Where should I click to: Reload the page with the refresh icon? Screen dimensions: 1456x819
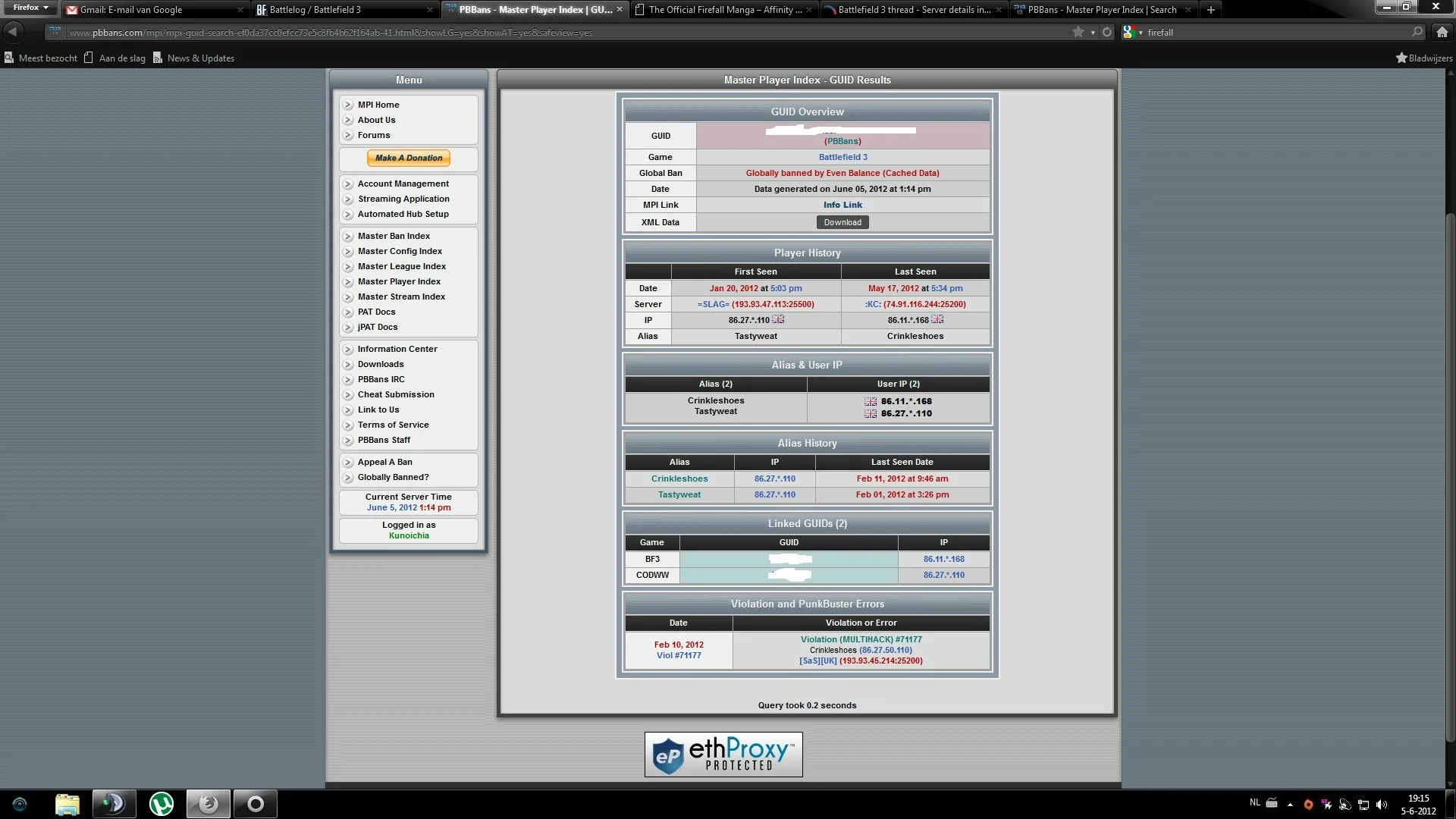1107,32
